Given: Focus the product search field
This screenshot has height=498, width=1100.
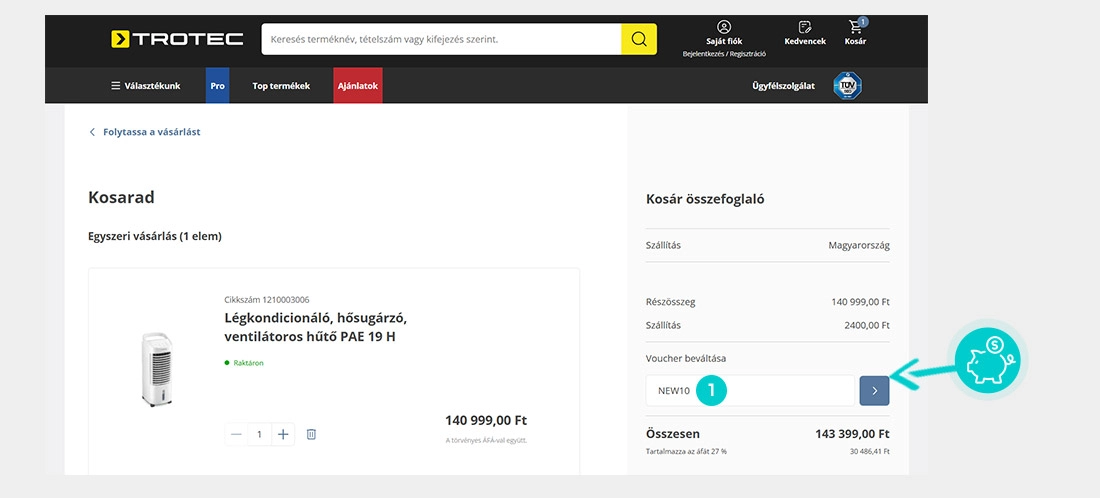Looking at the screenshot, I should 441,39.
